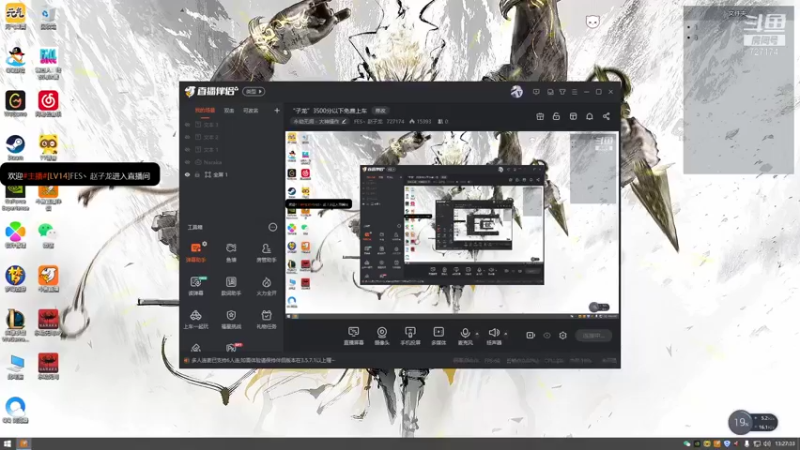800x450 pixels.
Task: Select the Naraka source row
Action: 232,162
